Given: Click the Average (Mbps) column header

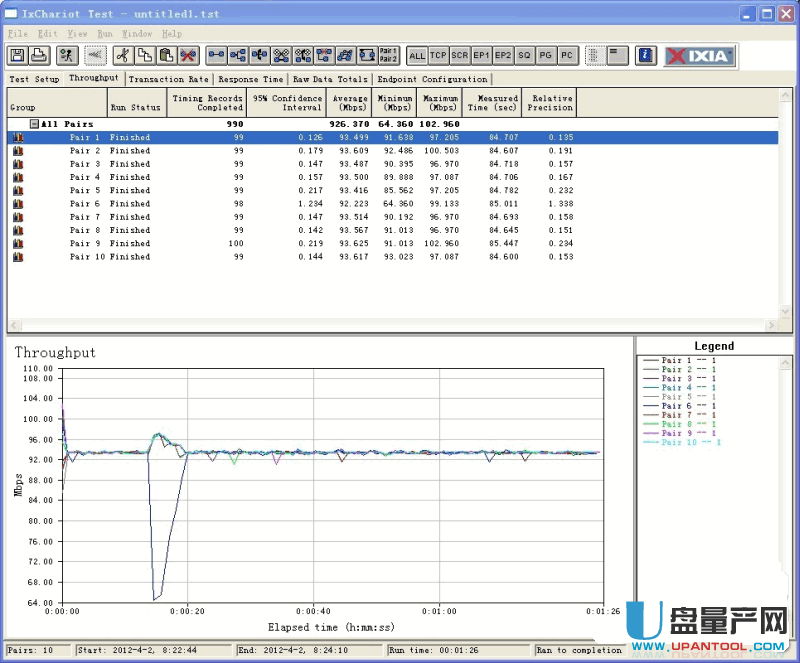Looking at the screenshot, I should [350, 103].
